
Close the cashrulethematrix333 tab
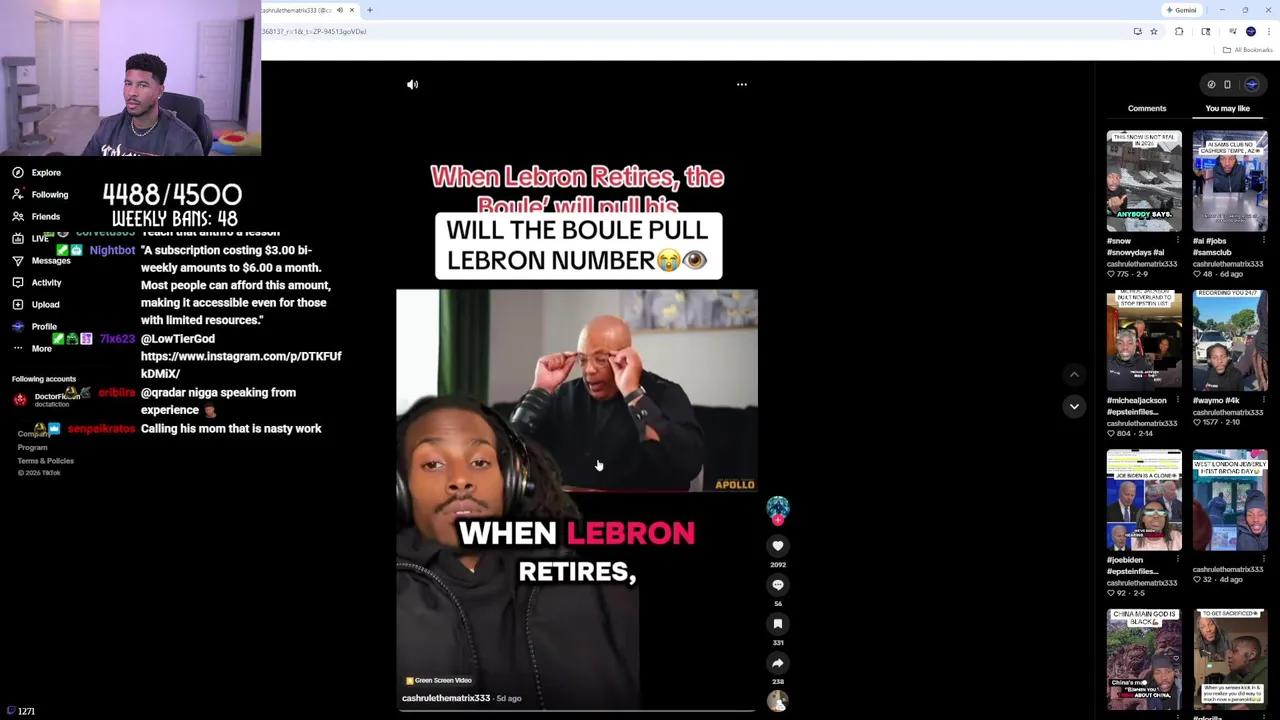(x=351, y=10)
